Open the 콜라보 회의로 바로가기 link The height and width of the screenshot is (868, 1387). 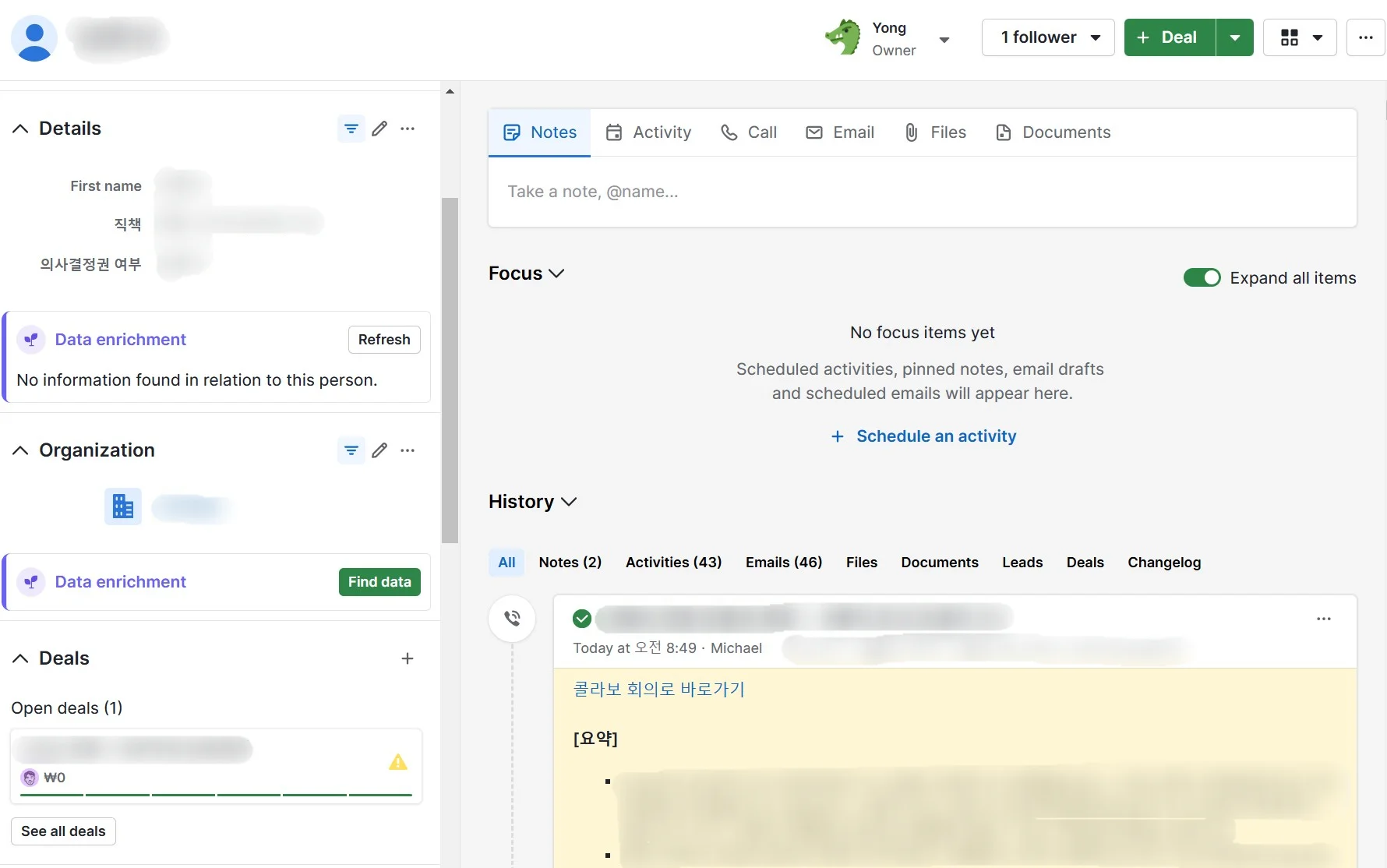[x=658, y=689]
